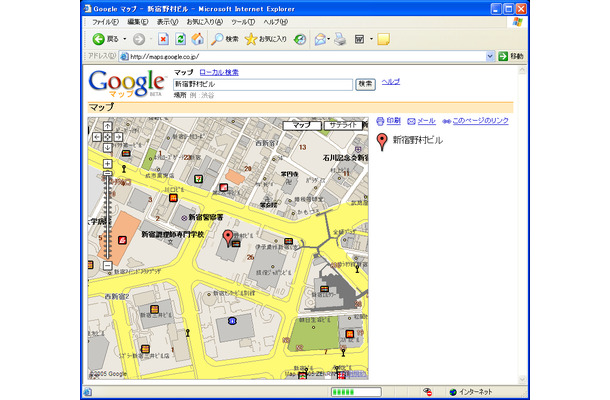
Task: Go to the home page icon
Action: click(198, 39)
